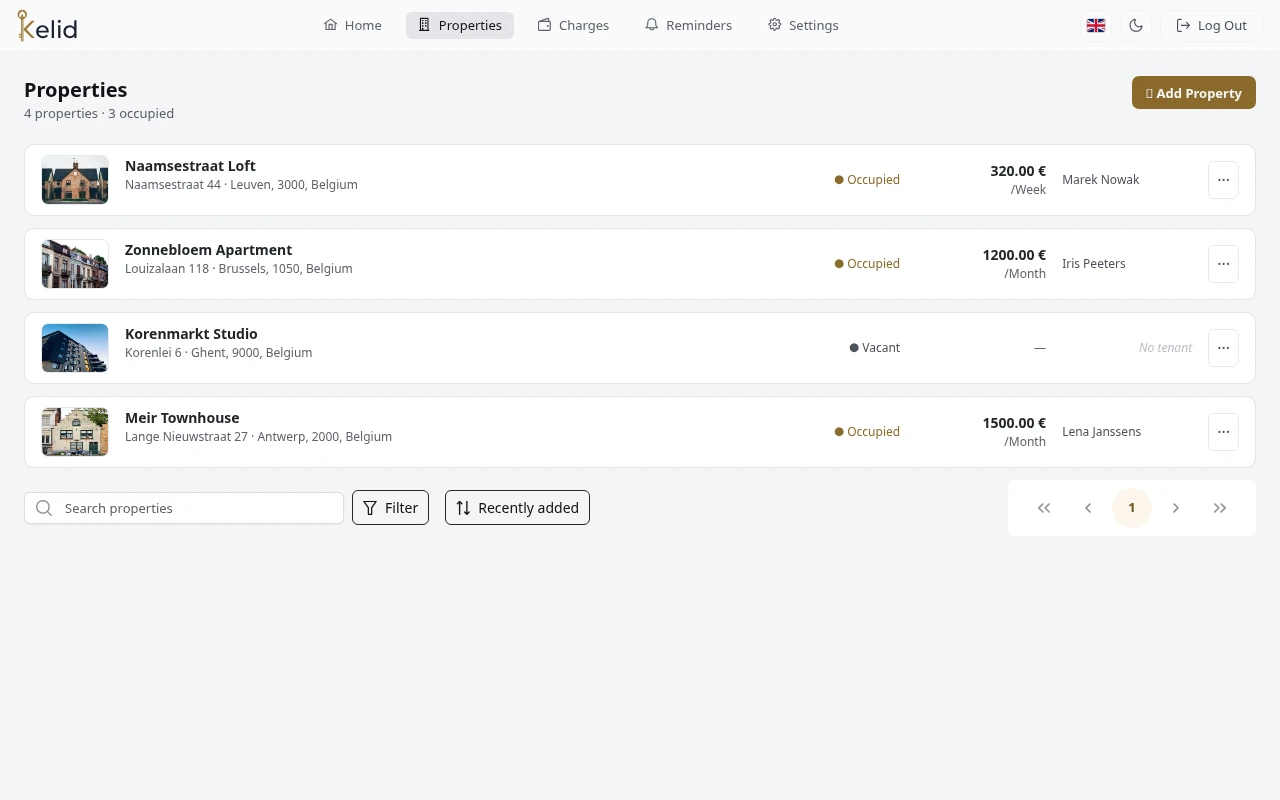This screenshot has height=800, width=1280.
Task: Open the Meir Townhouse thumbnail
Action: click(x=75, y=432)
